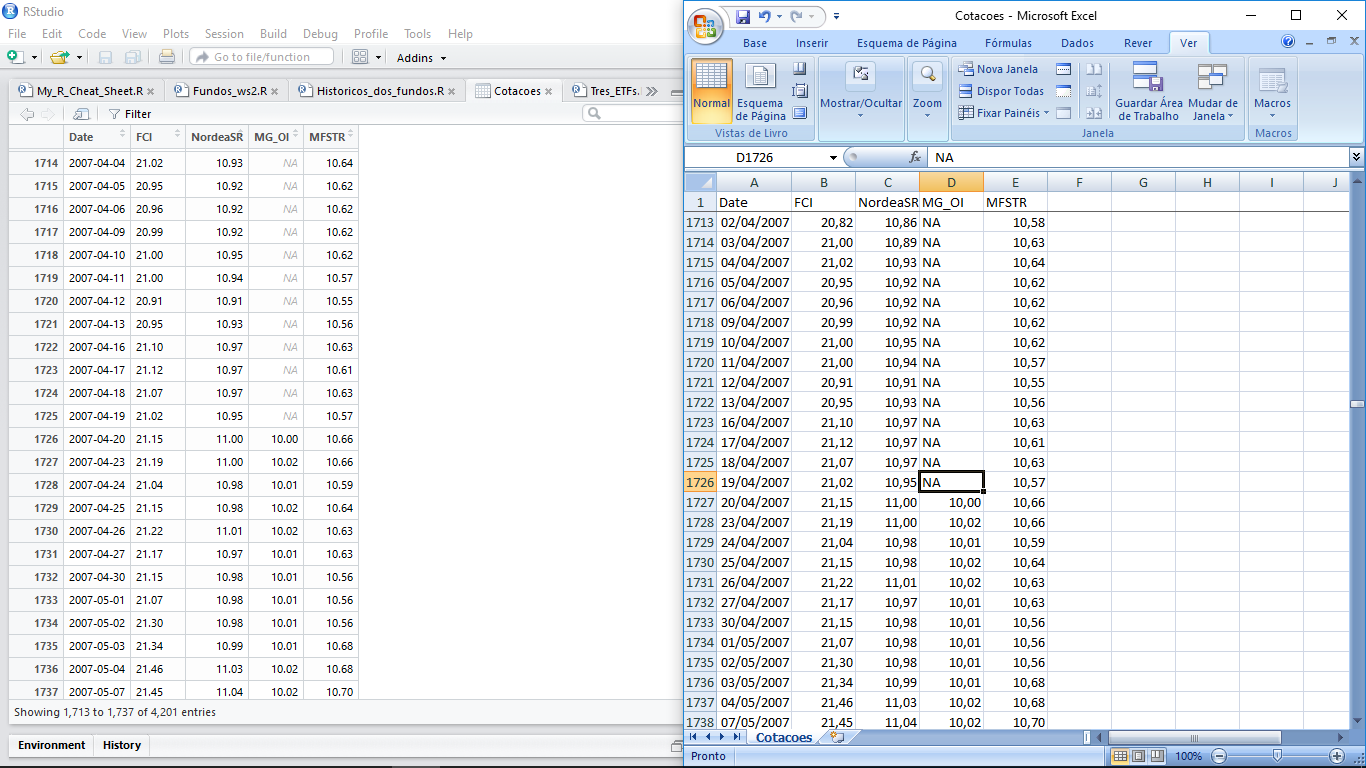The image size is (1366, 768).
Task: Click the Excel Office button
Action: click(706, 25)
